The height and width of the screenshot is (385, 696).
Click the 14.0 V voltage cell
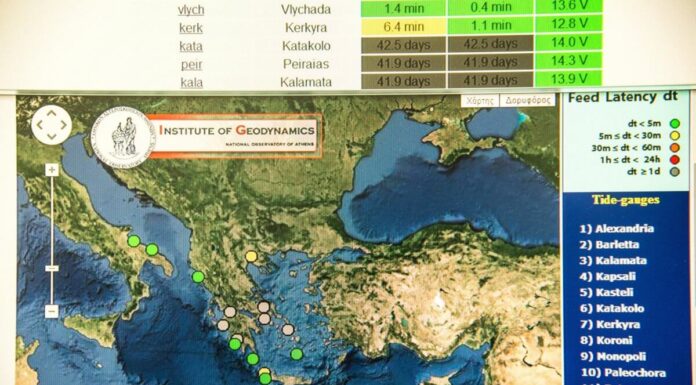(569, 42)
